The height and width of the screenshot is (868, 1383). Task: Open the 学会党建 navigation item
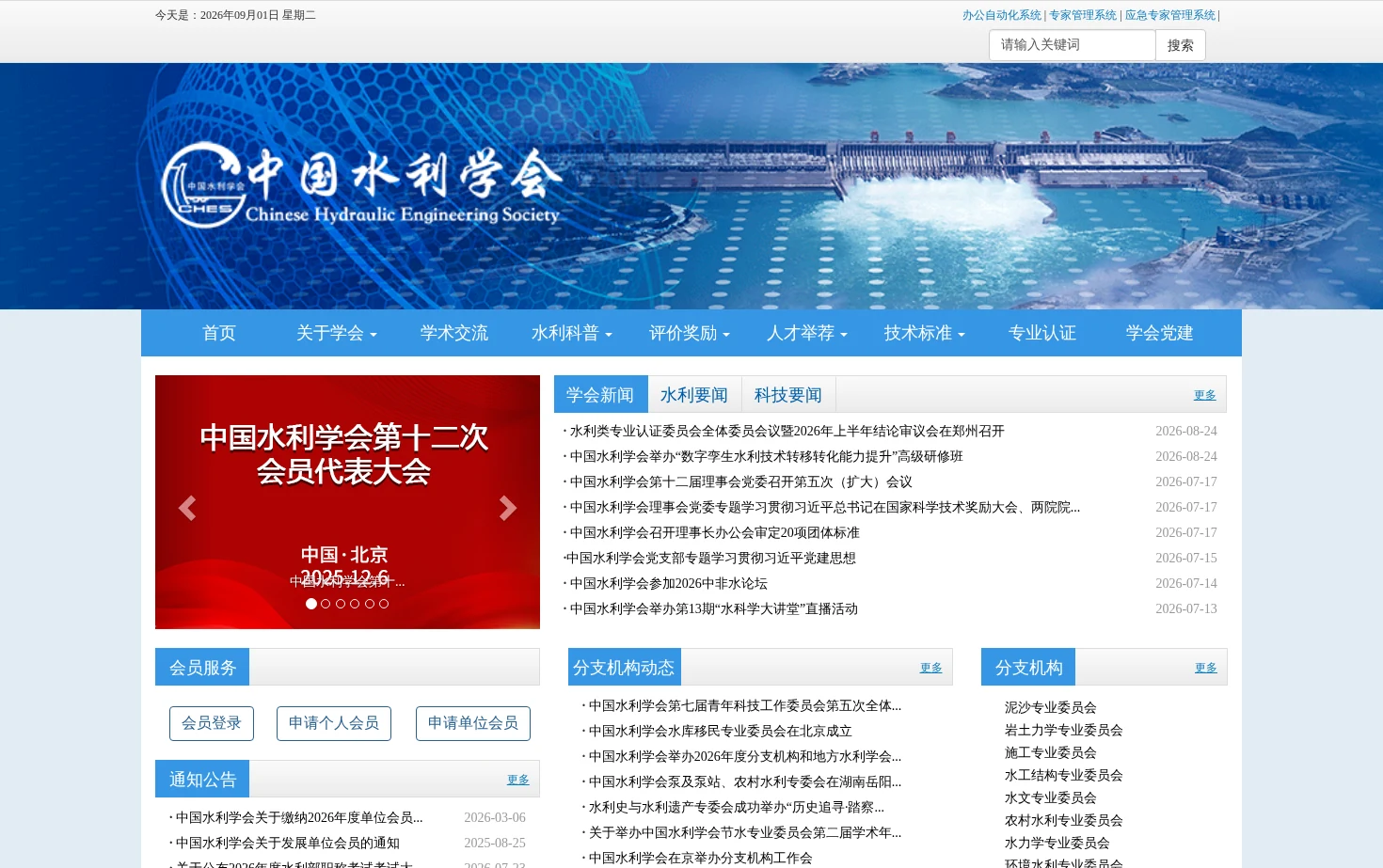[1160, 333]
